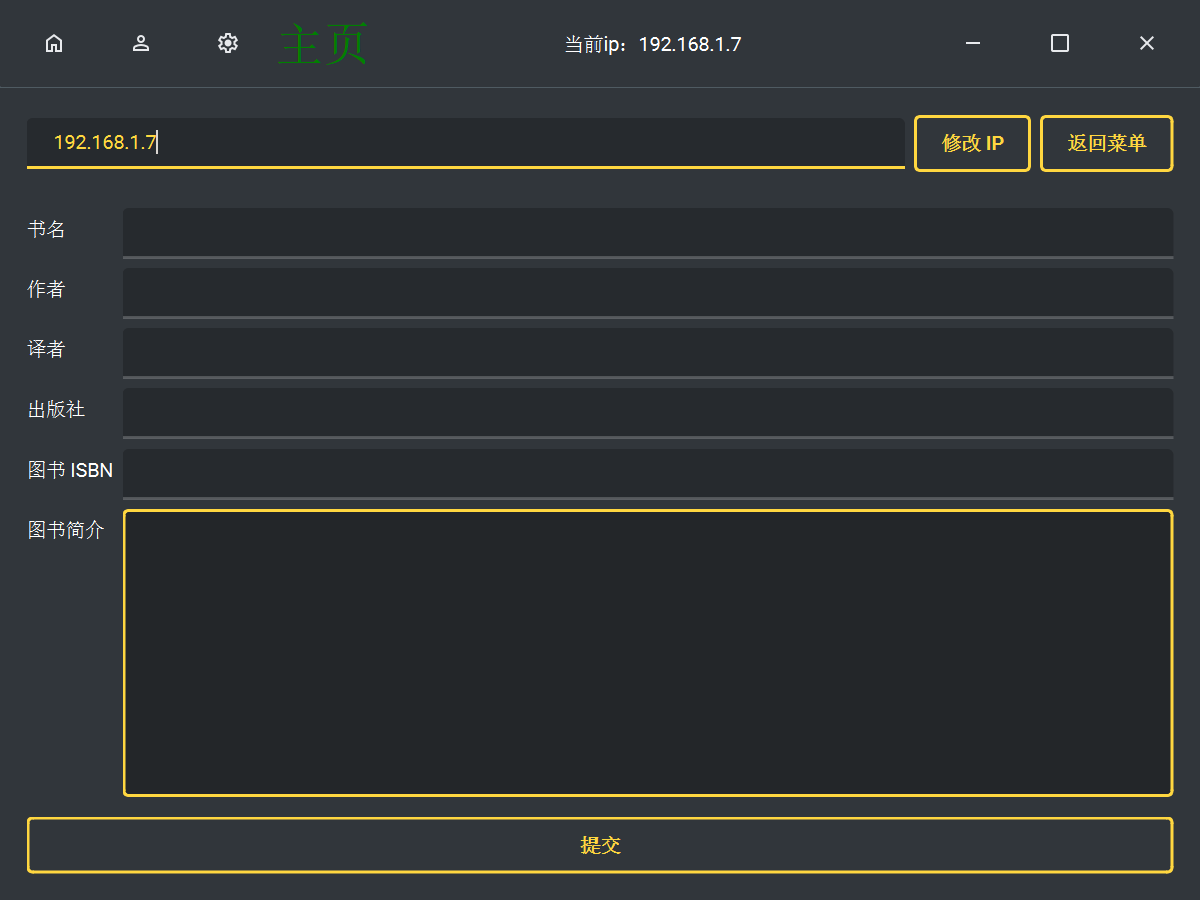Open settings via the gear icon
Viewport: 1200px width, 900px height.
228,43
